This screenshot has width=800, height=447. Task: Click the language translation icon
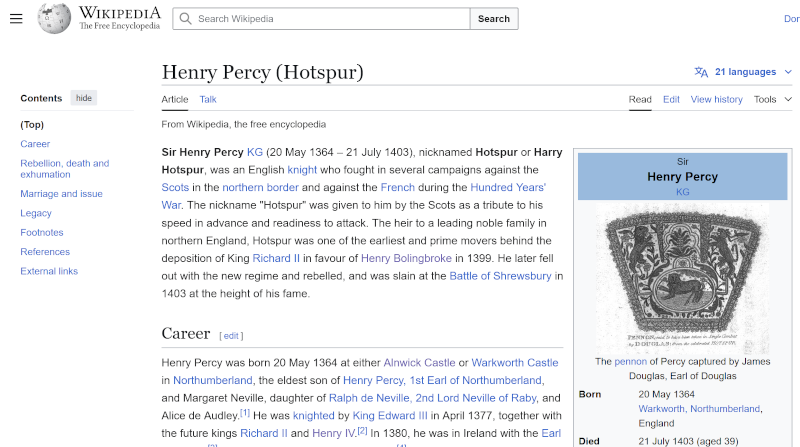pos(701,72)
